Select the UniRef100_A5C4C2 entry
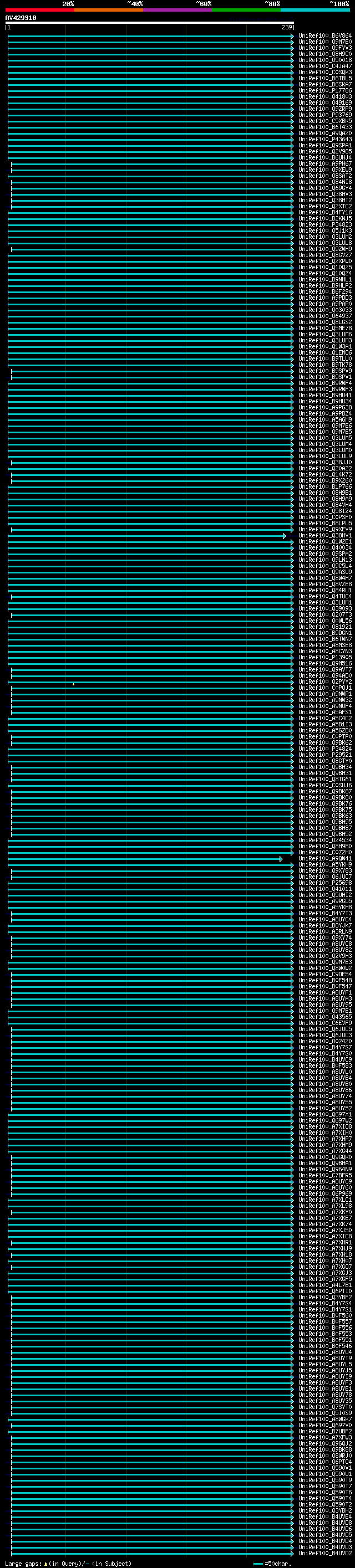The width and height of the screenshot is (355, 1568). 325,718
